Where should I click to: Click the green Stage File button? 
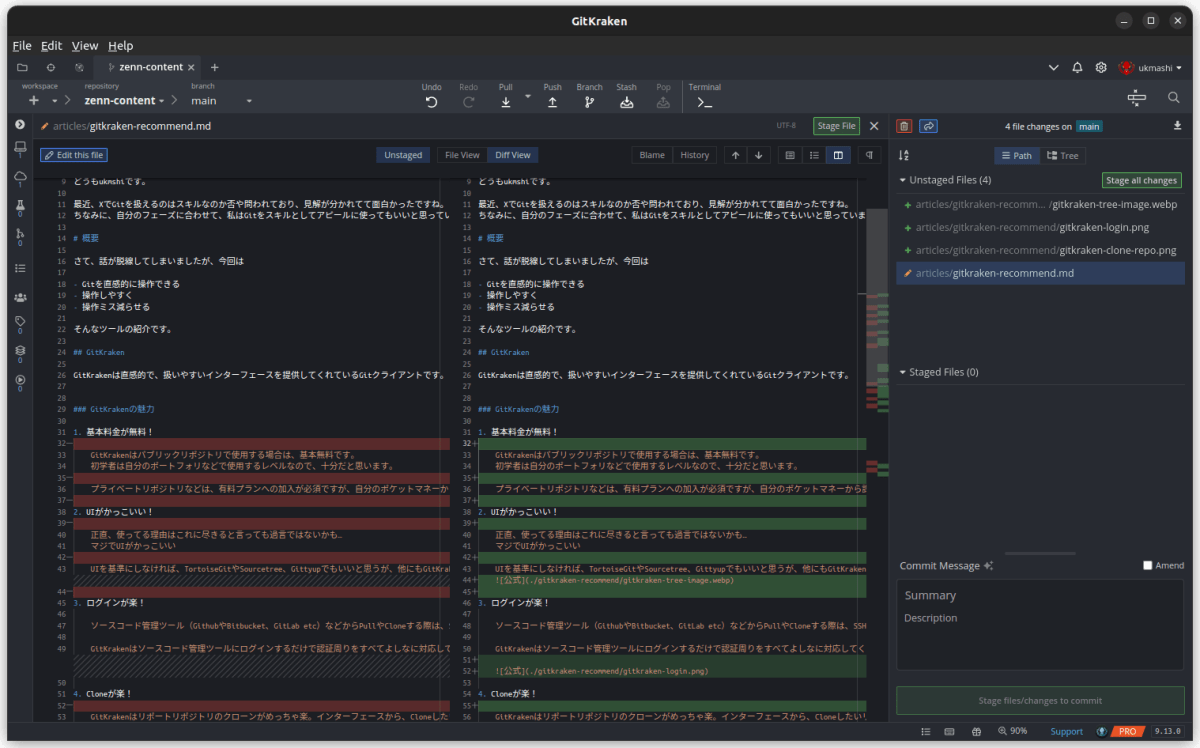tap(836, 126)
